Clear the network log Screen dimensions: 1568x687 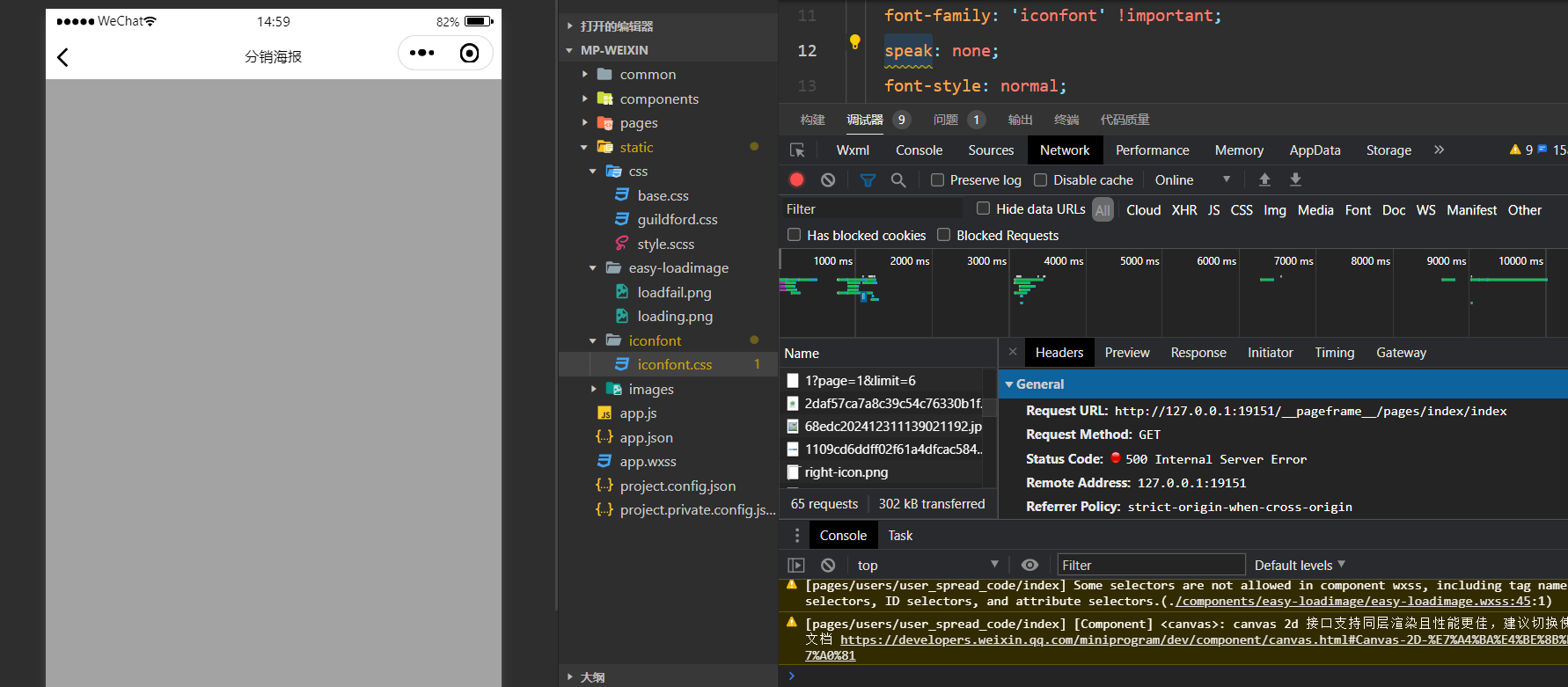pos(828,179)
